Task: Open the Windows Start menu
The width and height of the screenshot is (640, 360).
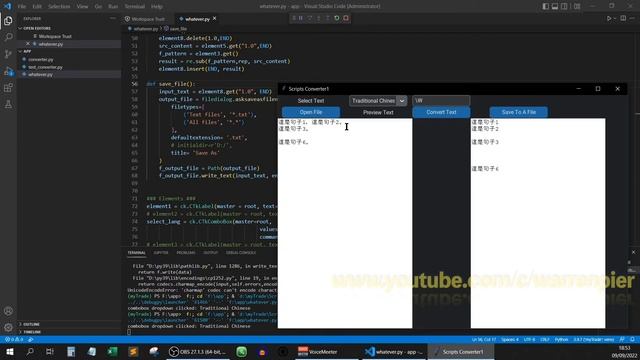Action: pos(9,351)
